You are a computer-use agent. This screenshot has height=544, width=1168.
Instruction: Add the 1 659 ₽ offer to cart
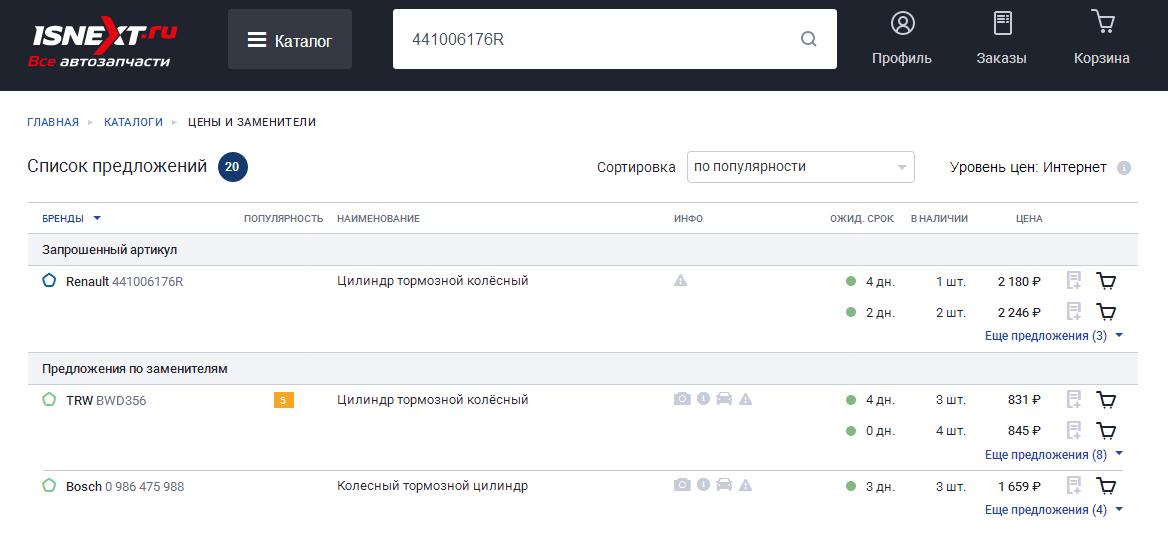click(x=1107, y=486)
